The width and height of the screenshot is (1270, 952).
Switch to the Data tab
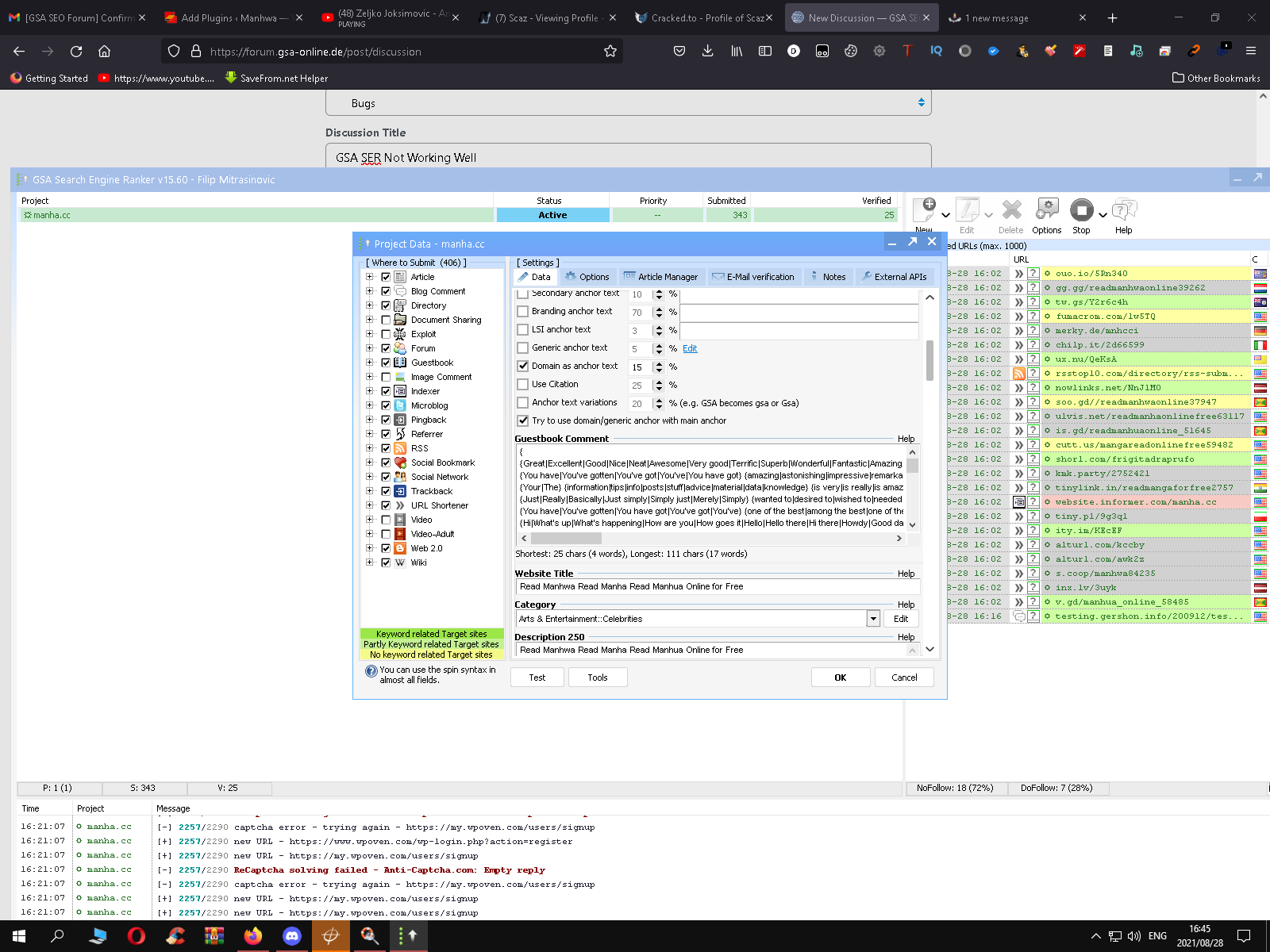[x=536, y=277]
